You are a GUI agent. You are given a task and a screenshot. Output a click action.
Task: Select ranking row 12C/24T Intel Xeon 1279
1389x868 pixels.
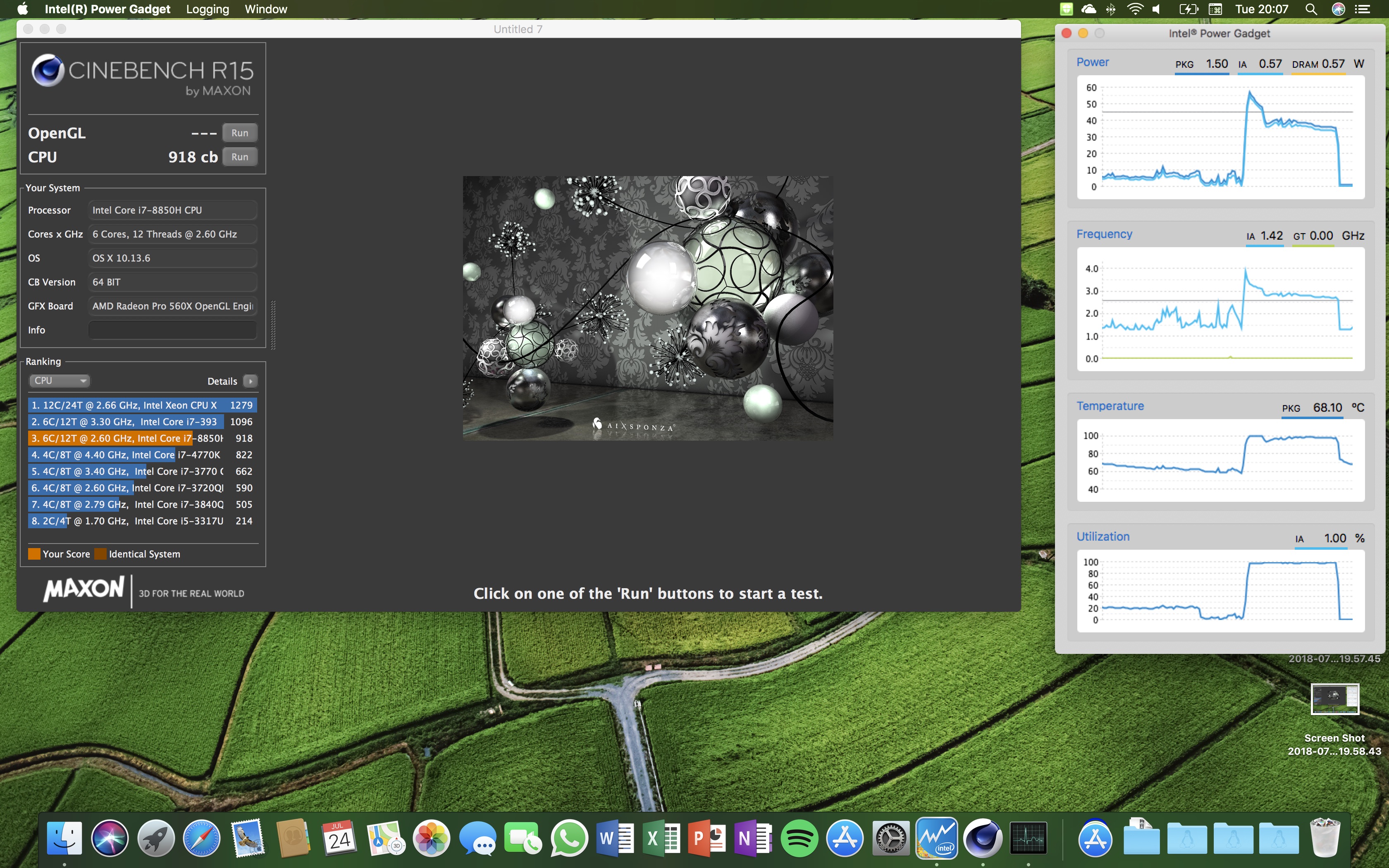click(x=142, y=405)
